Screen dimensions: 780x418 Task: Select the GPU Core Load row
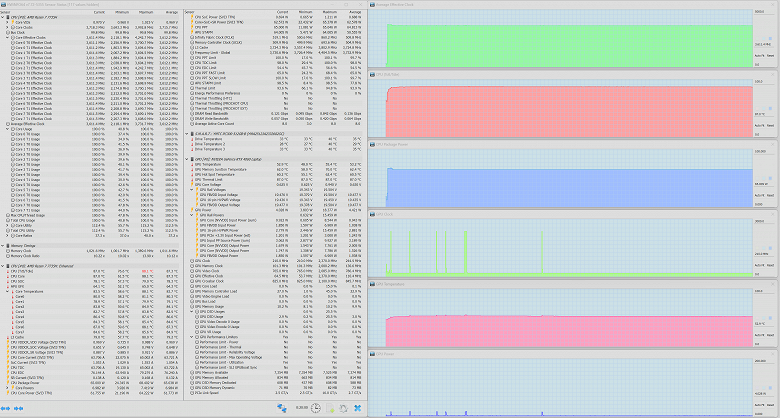pos(274,286)
